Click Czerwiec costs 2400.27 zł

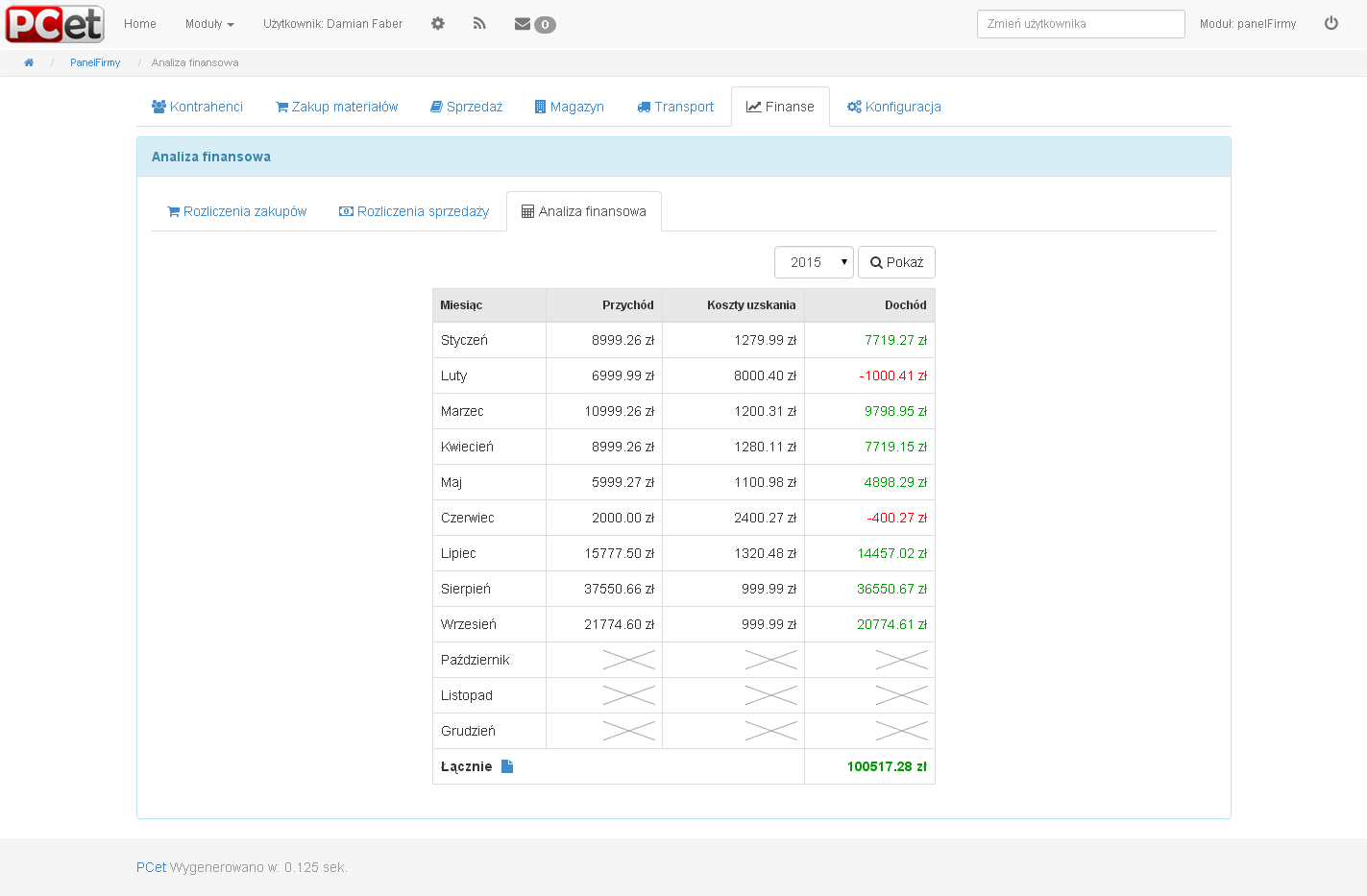click(x=766, y=518)
